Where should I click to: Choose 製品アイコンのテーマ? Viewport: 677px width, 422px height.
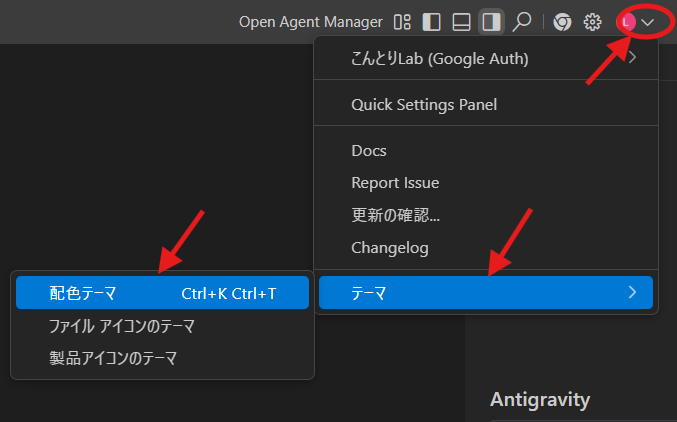[x=113, y=357]
